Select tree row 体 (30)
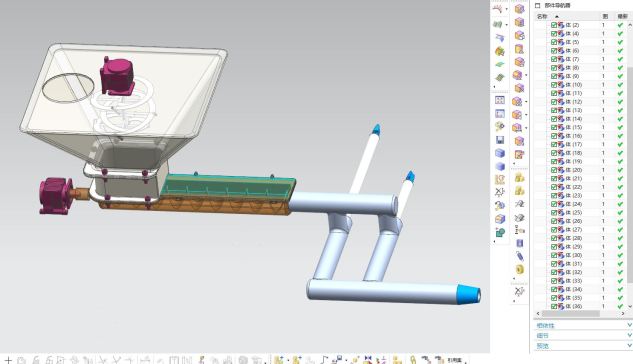This screenshot has width=633, height=364. point(581,255)
